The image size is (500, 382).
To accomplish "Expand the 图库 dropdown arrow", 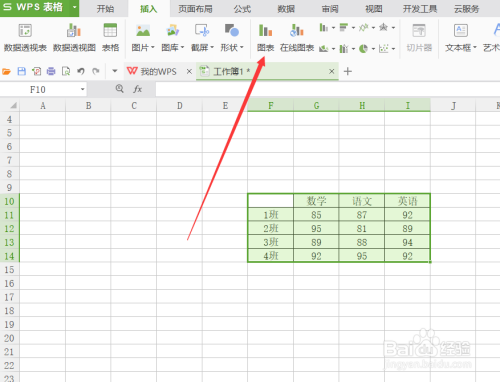I will [182, 48].
